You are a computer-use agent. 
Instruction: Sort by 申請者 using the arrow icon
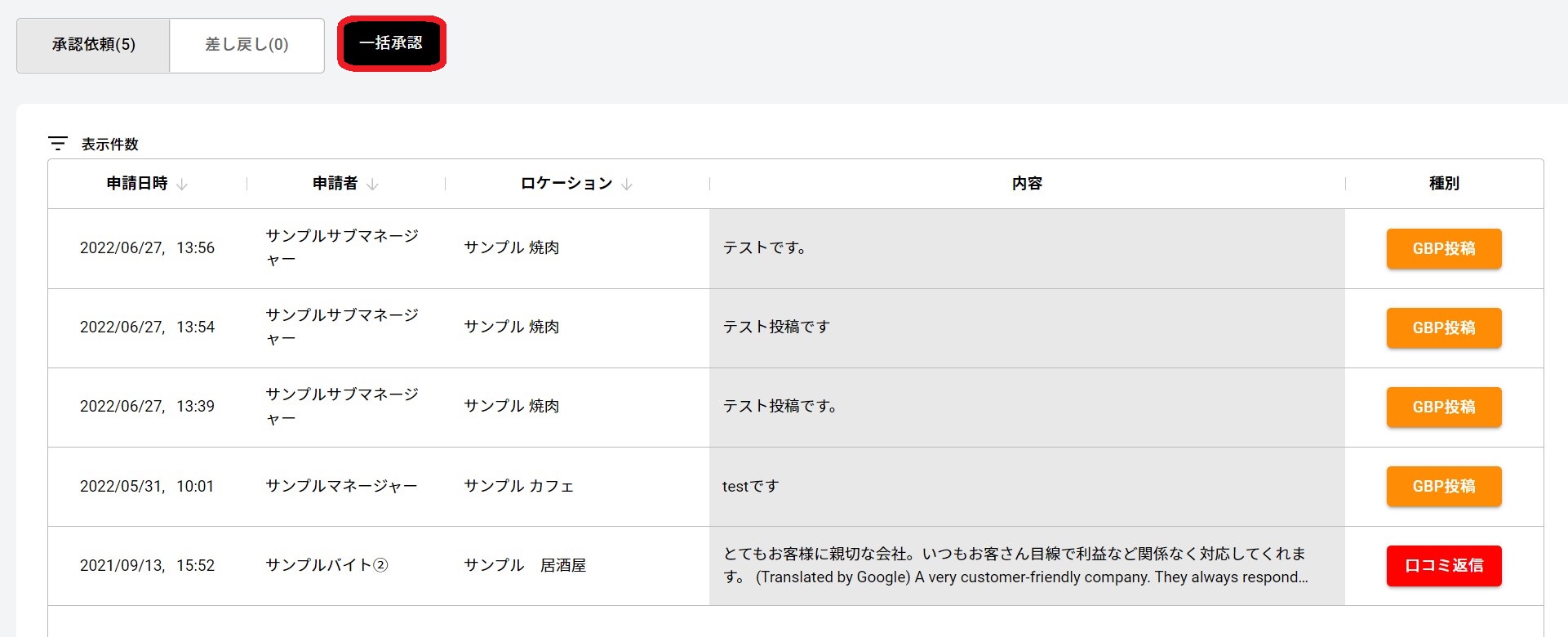click(372, 185)
